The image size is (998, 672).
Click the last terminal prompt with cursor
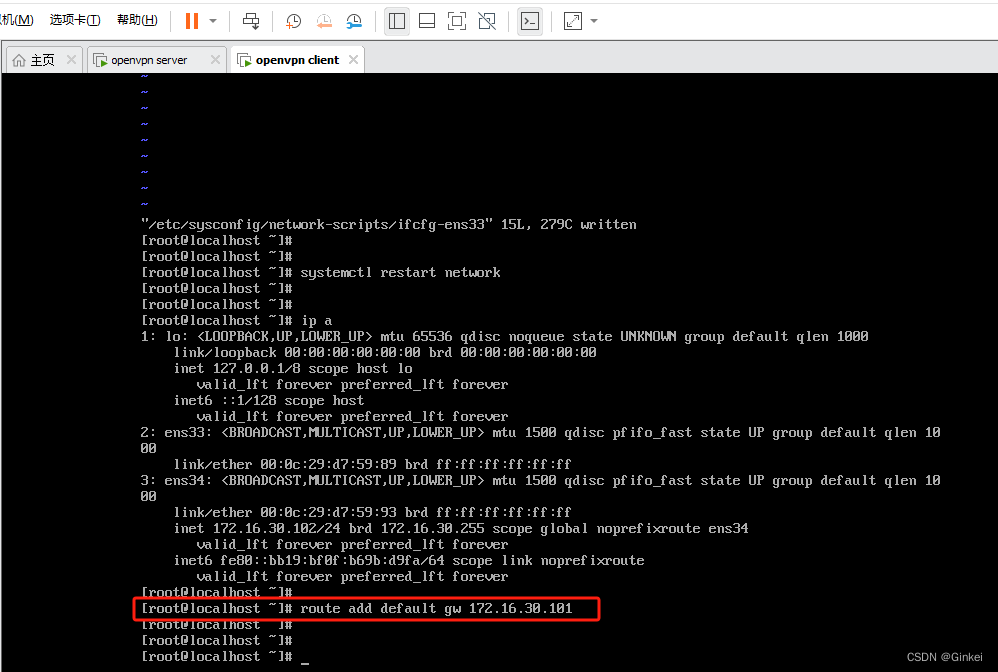pos(225,656)
